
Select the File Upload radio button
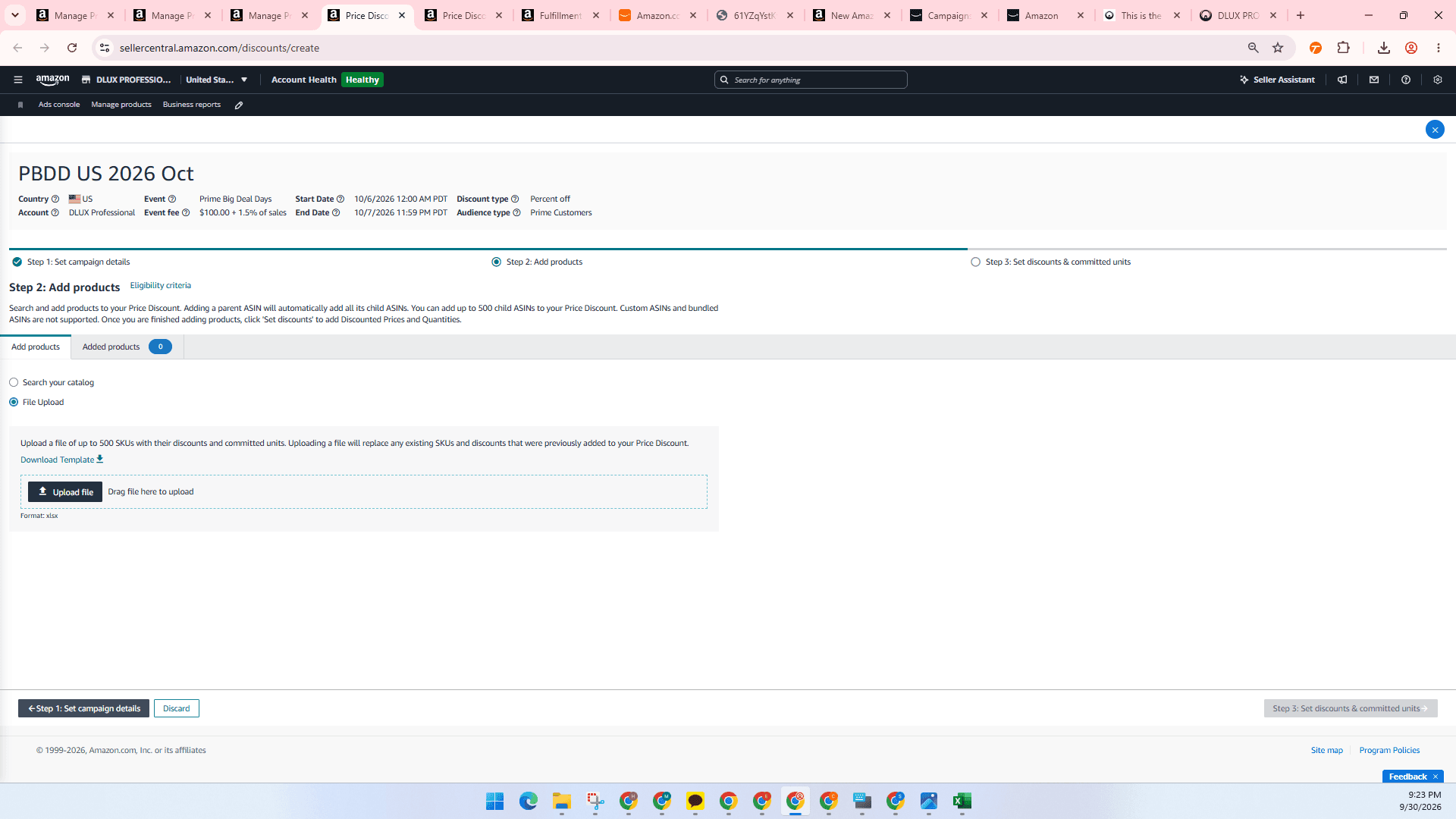pyautogui.click(x=14, y=403)
